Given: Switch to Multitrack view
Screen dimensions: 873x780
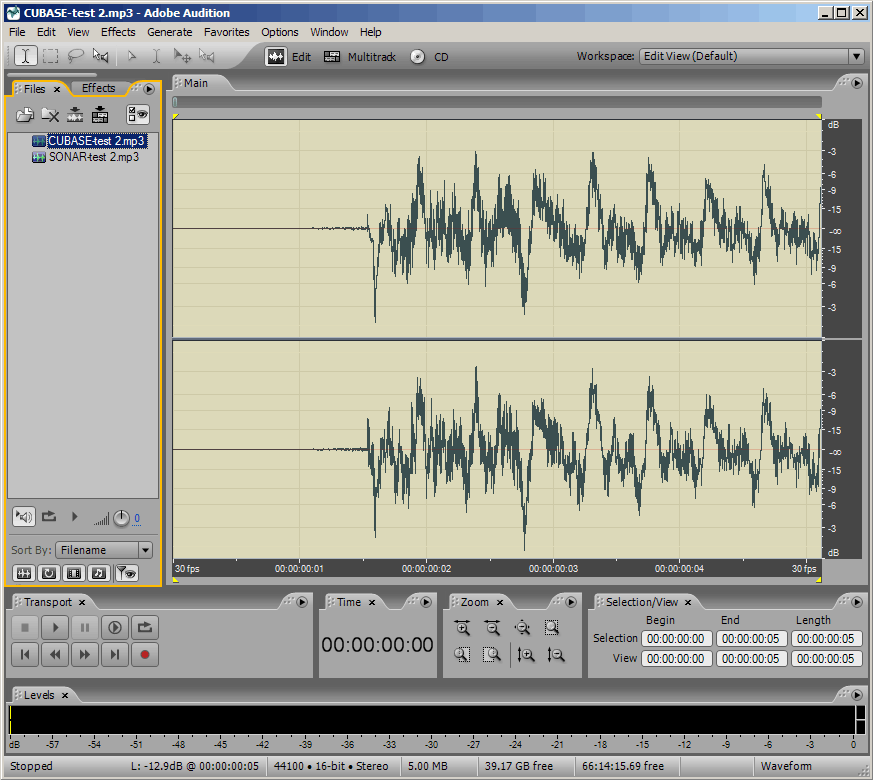Looking at the screenshot, I should coord(360,57).
